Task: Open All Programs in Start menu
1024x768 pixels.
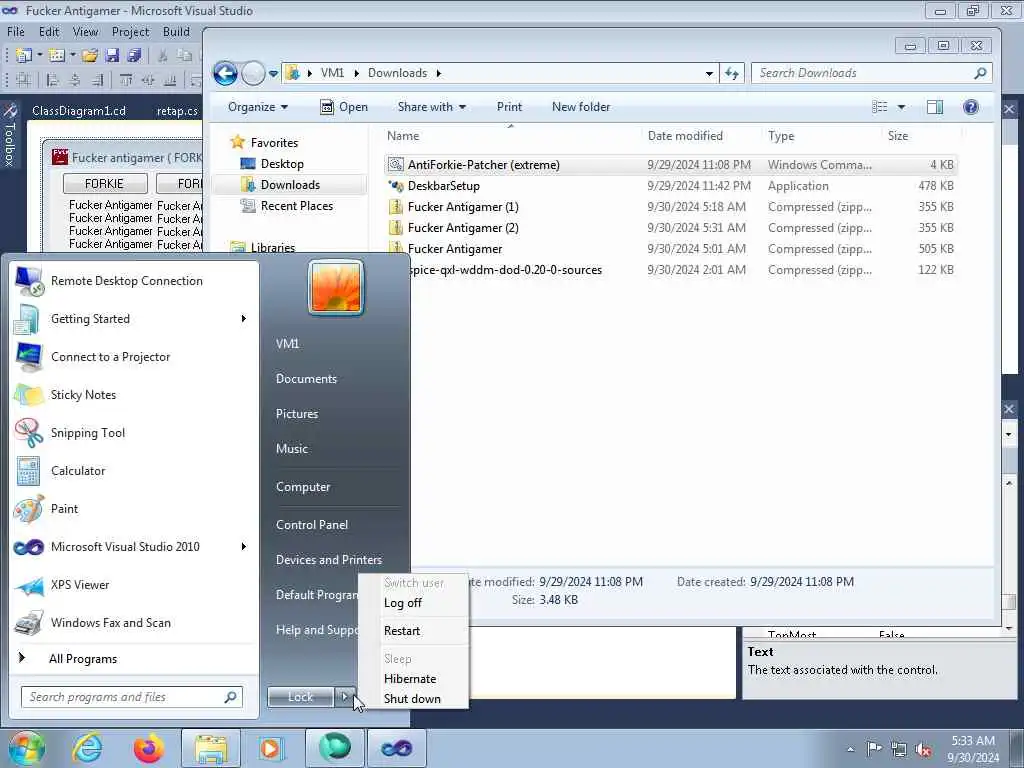Action: (x=83, y=659)
